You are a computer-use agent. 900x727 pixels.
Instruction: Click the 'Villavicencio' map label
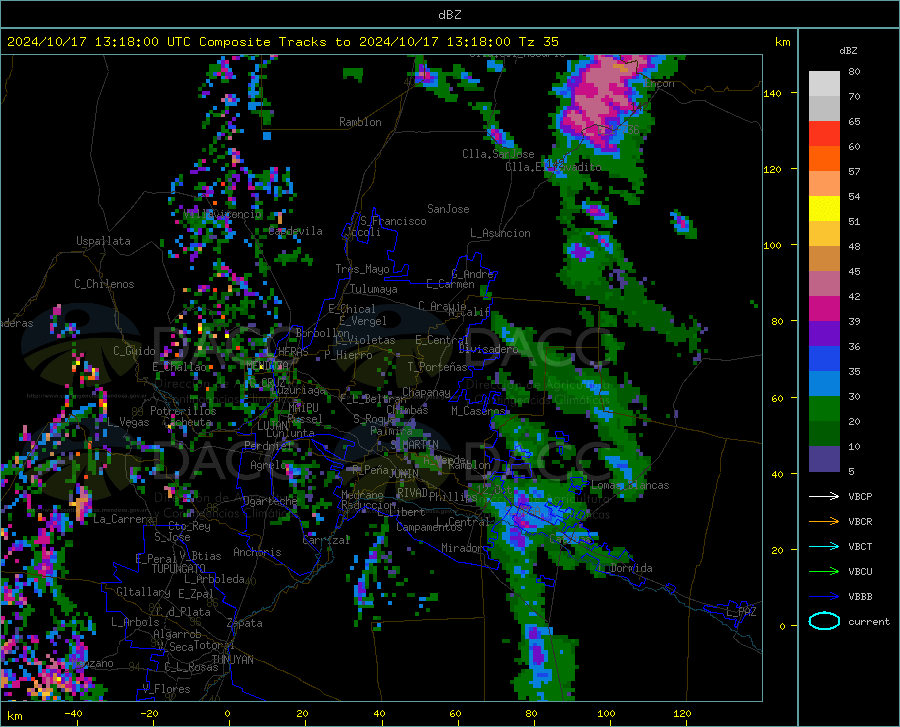223,214
